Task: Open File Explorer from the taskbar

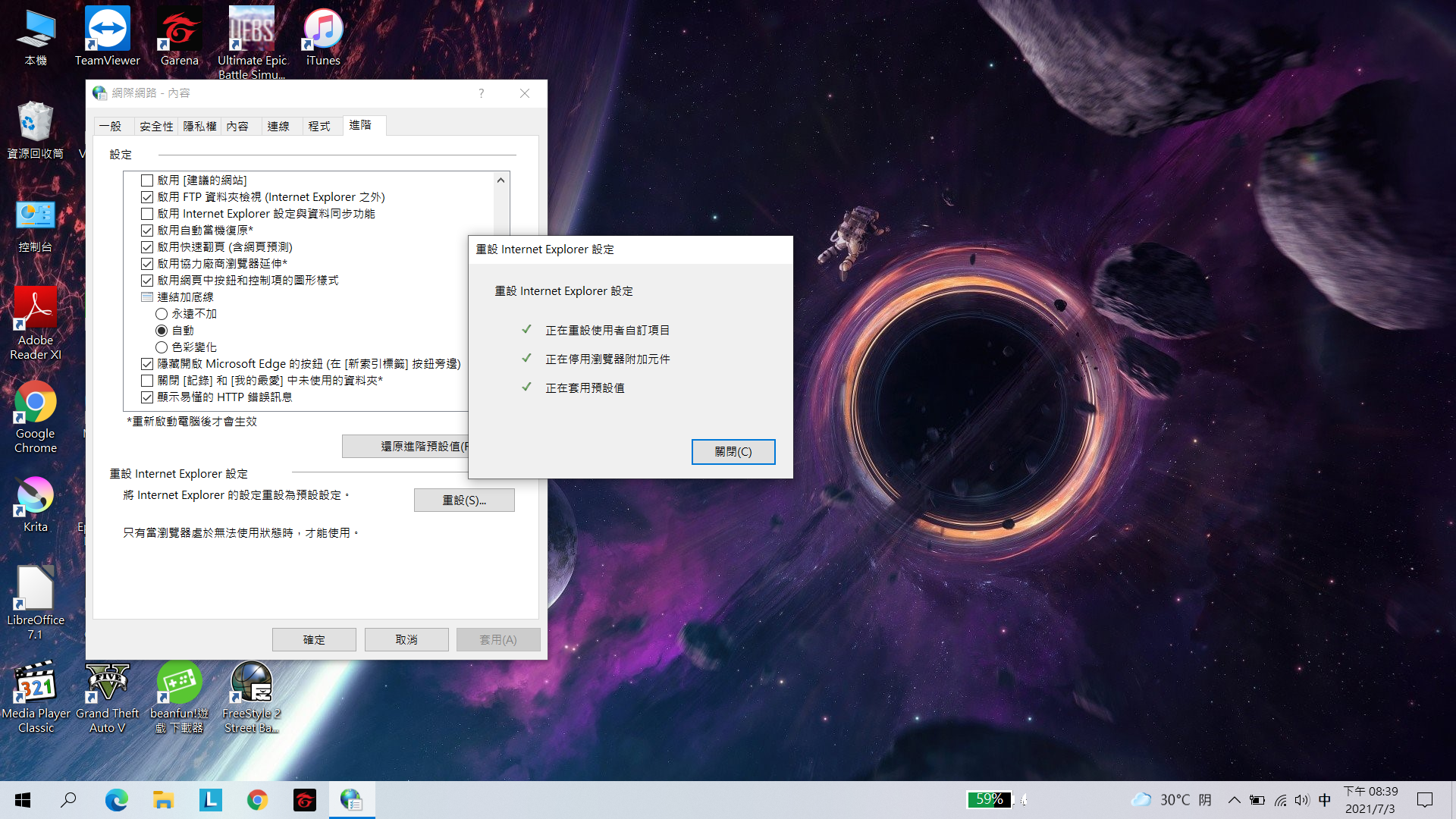Action: click(x=163, y=800)
